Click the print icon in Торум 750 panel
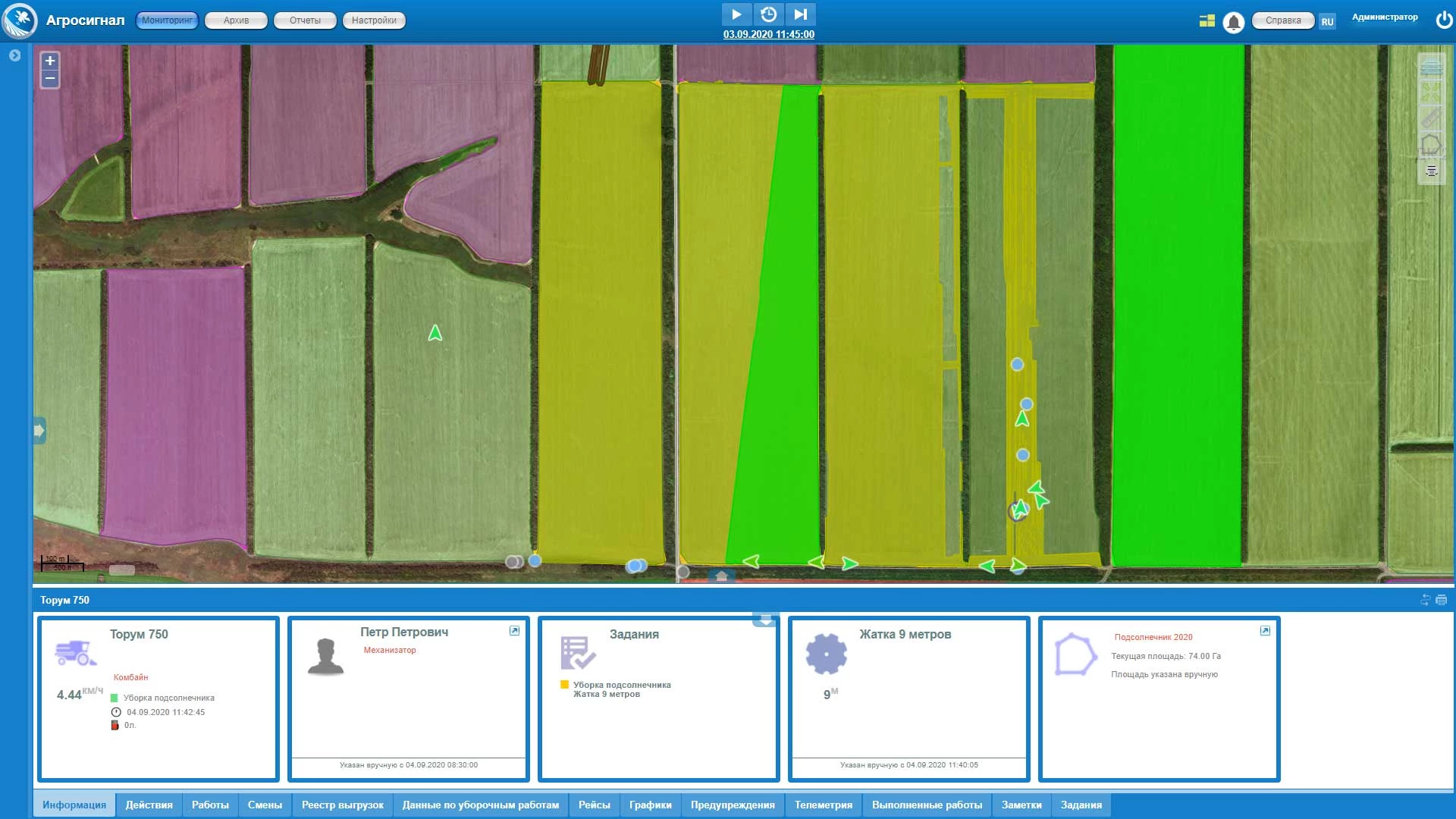Image resolution: width=1456 pixels, height=819 pixels. pyautogui.click(x=1441, y=600)
